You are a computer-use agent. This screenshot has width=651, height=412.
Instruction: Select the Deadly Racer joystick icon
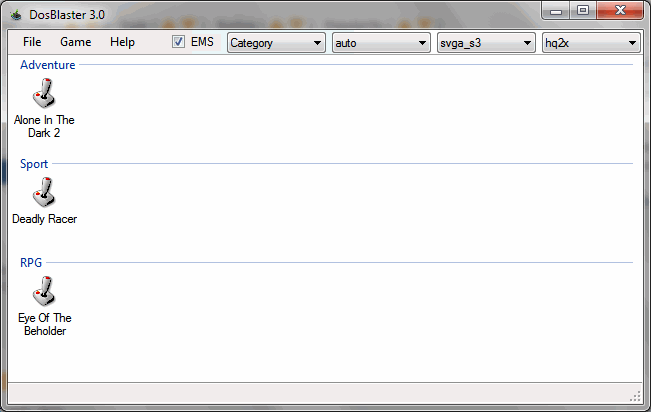(x=44, y=192)
